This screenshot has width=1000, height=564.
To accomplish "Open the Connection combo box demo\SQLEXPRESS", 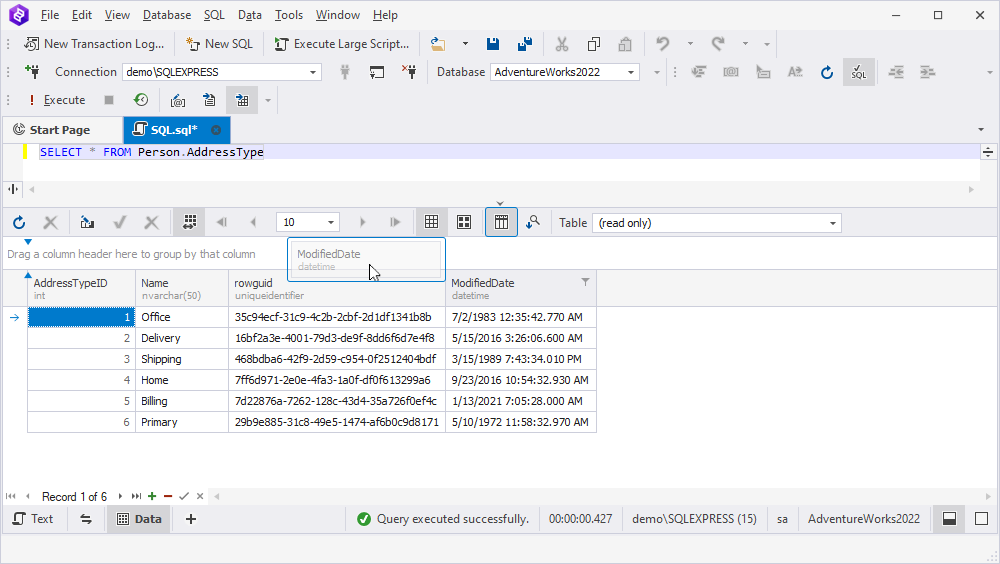I will [x=221, y=72].
